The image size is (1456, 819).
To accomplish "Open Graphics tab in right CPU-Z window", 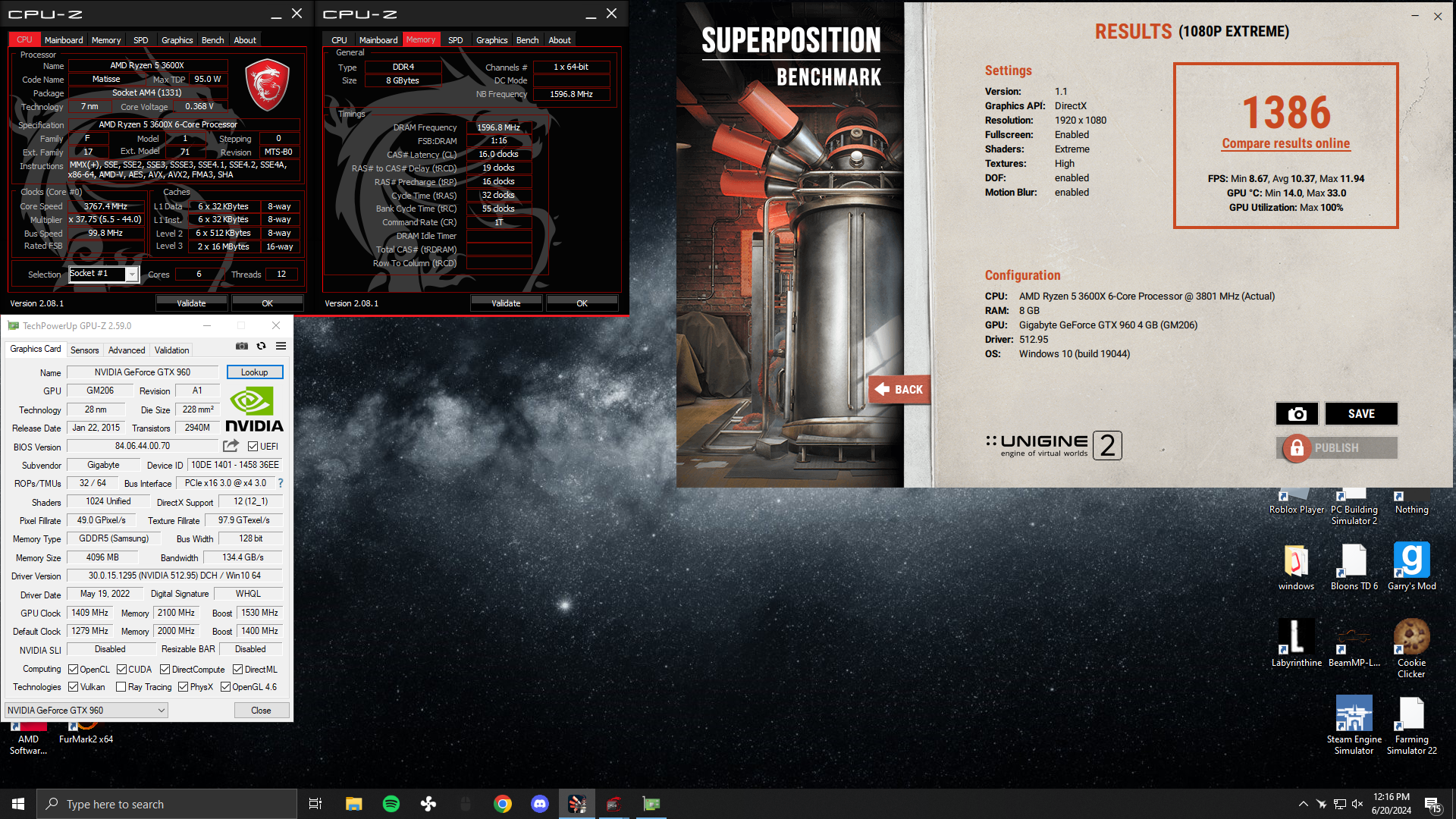I will click(x=491, y=40).
